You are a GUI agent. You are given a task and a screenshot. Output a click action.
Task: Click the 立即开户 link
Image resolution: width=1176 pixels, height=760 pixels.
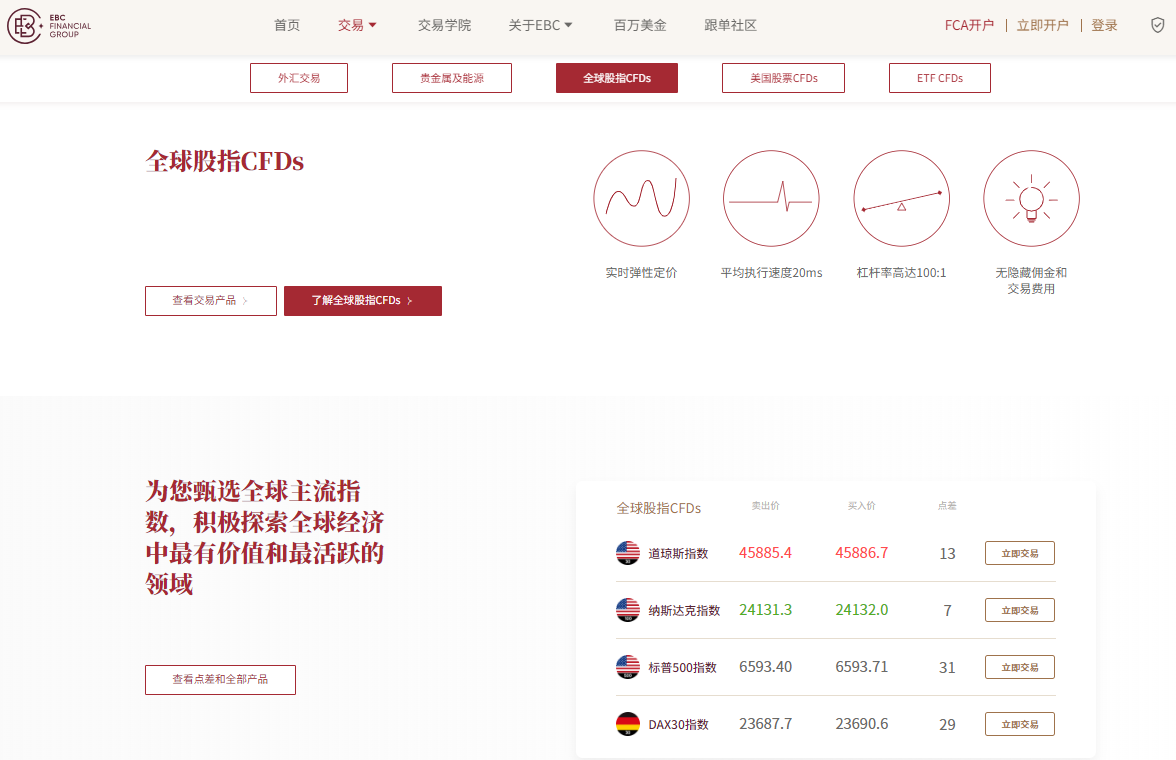(1042, 26)
